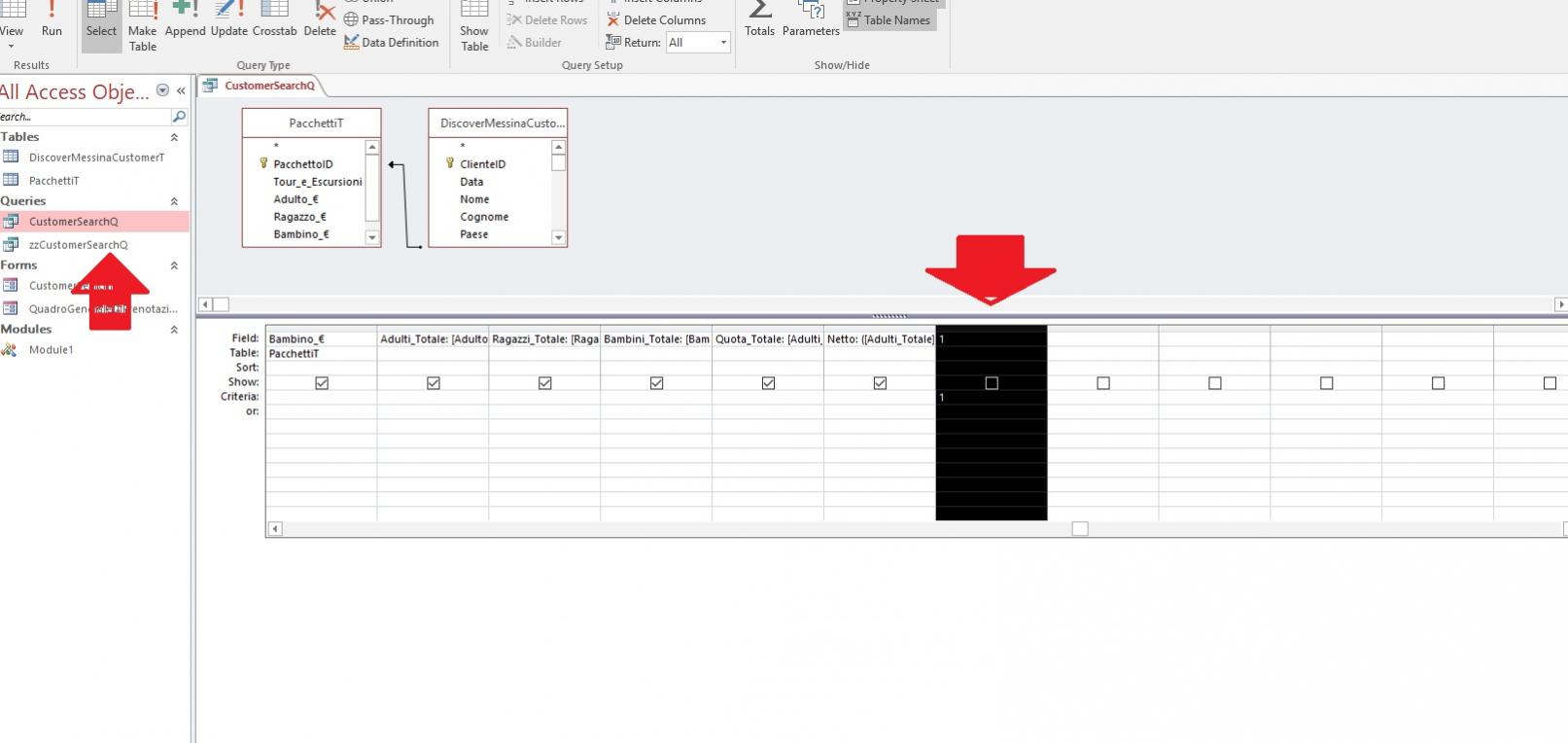1568x743 pixels.
Task: Uncheck Show for the Adulti_Totale column
Action: point(434,383)
